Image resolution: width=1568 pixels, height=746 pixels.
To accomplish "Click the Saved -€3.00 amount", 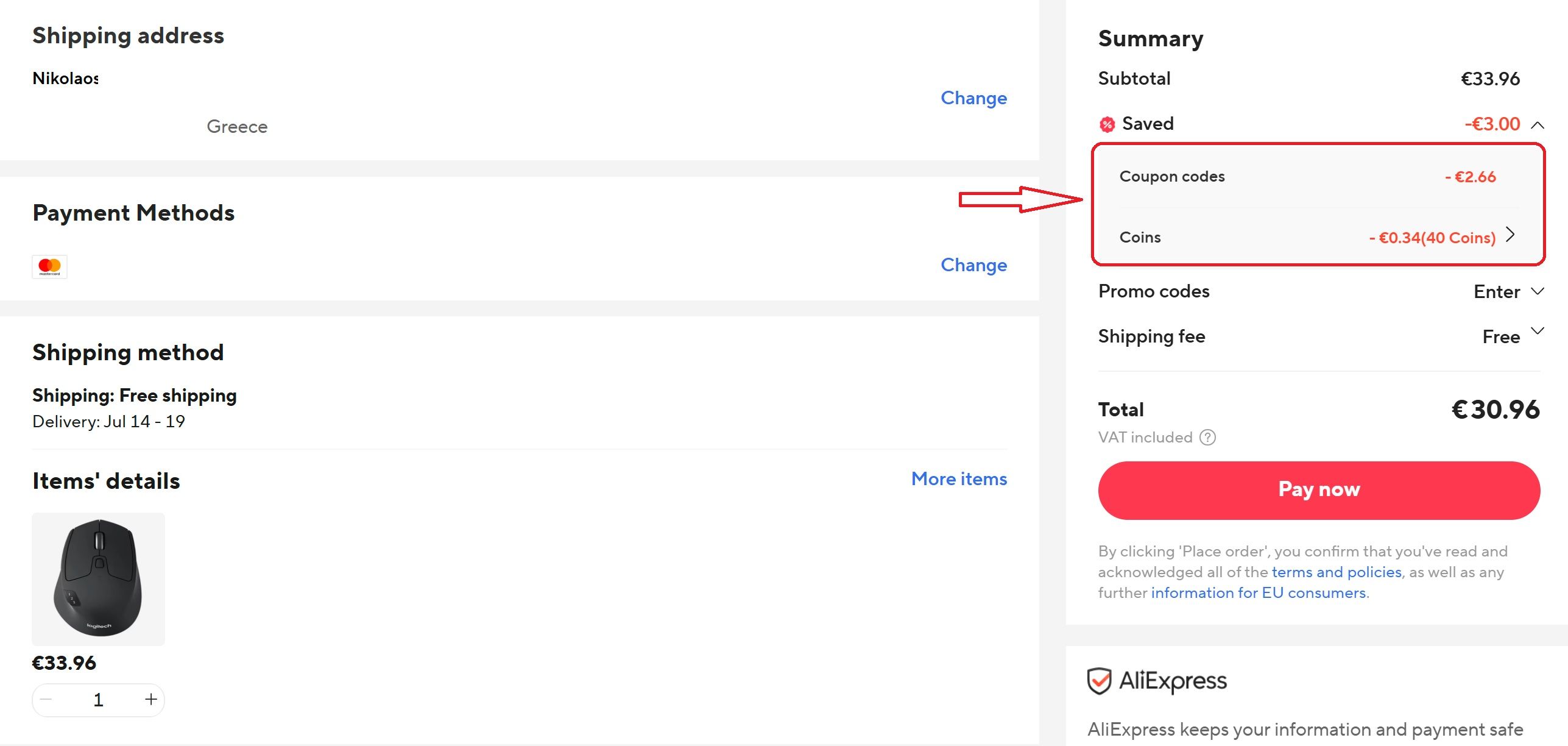I will click(1492, 124).
